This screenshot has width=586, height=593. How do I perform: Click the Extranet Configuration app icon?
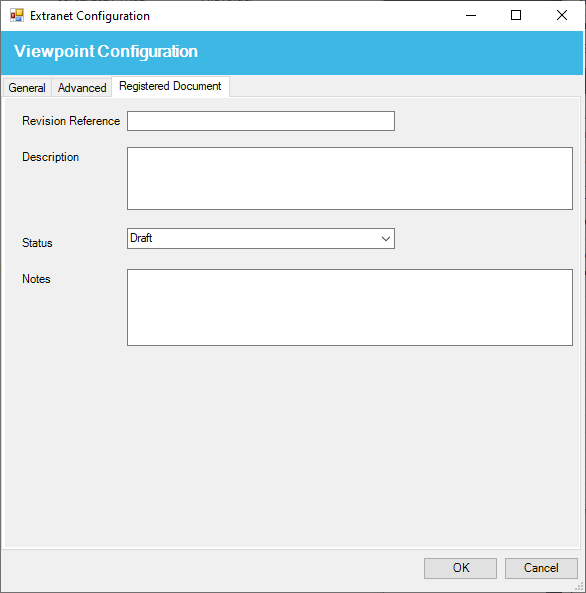tap(17, 16)
